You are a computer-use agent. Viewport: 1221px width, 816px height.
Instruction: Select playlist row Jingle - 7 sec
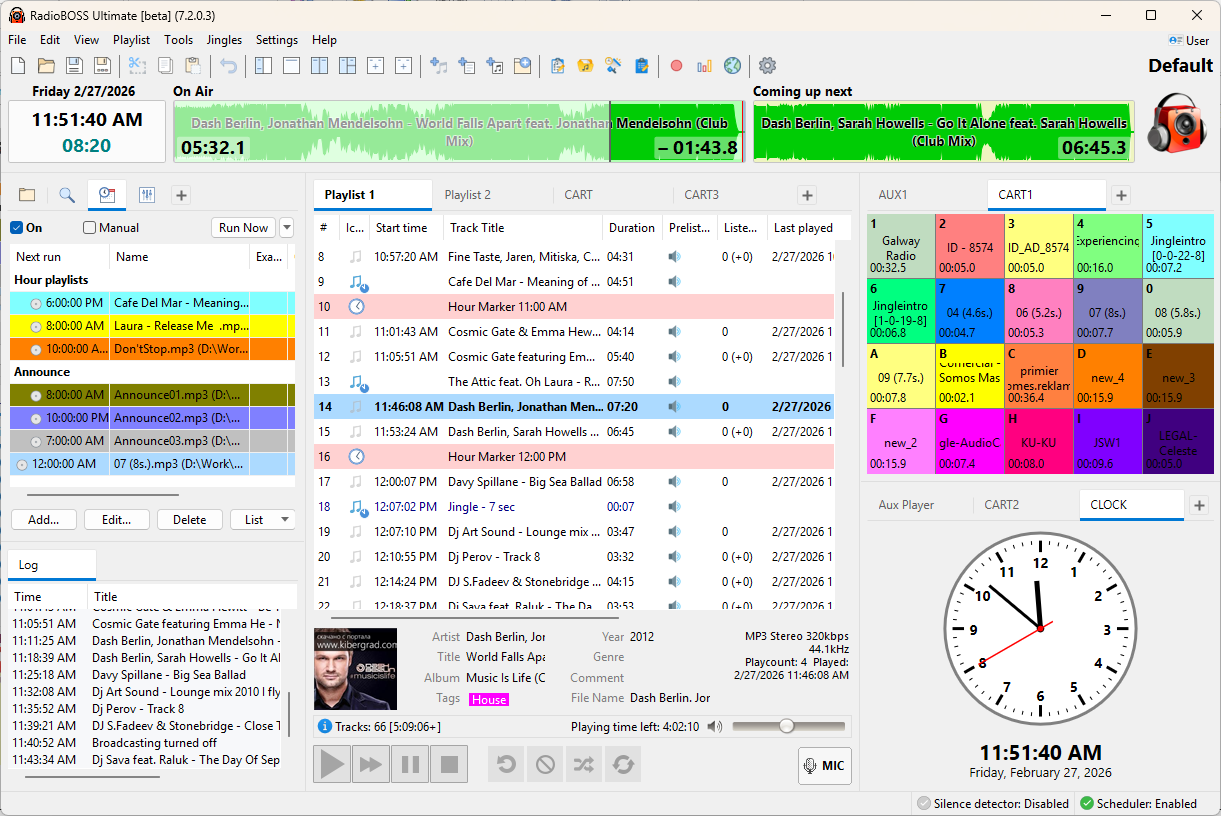[573, 507]
